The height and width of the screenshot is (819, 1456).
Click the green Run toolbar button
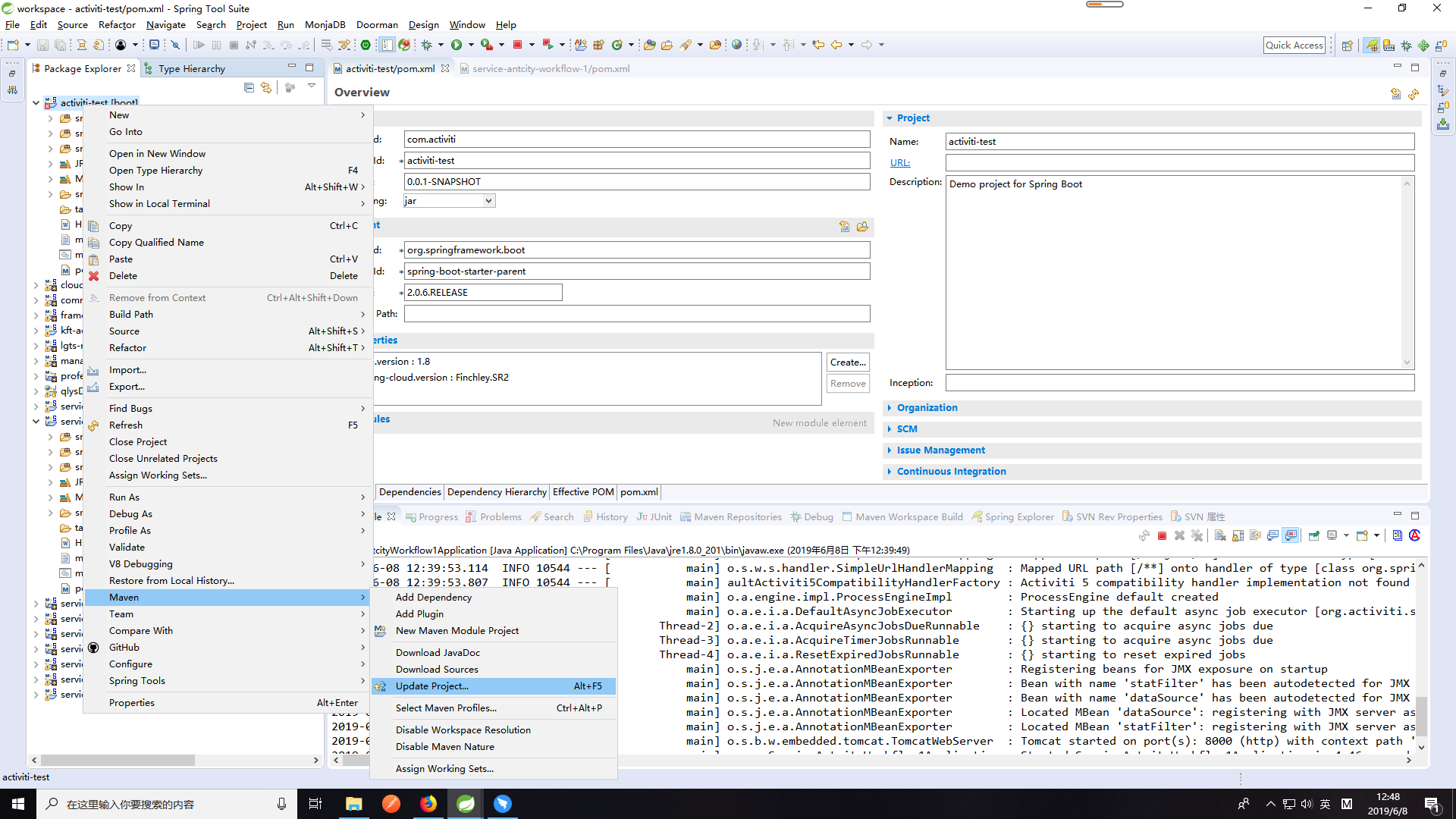point(457,45)
